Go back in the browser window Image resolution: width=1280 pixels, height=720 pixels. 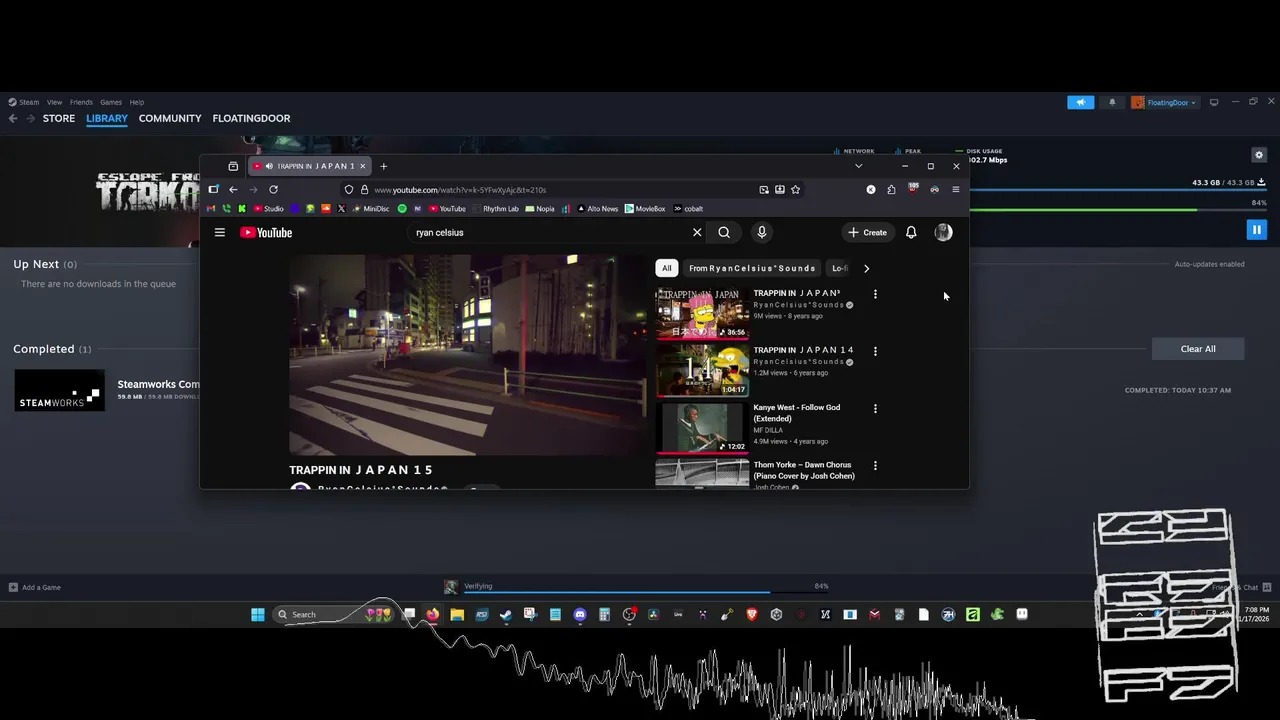pyautogui.click(x=233, y=189)
